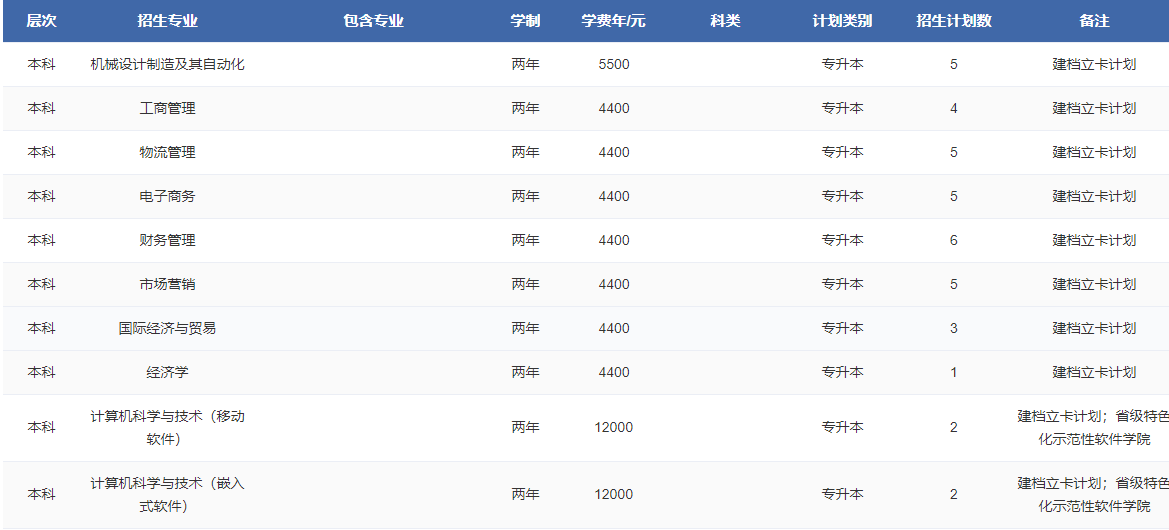
Task: Click 计算机科学与技术（移动软件） major cell
Action: pyautogui.click(x=167, y=427)
